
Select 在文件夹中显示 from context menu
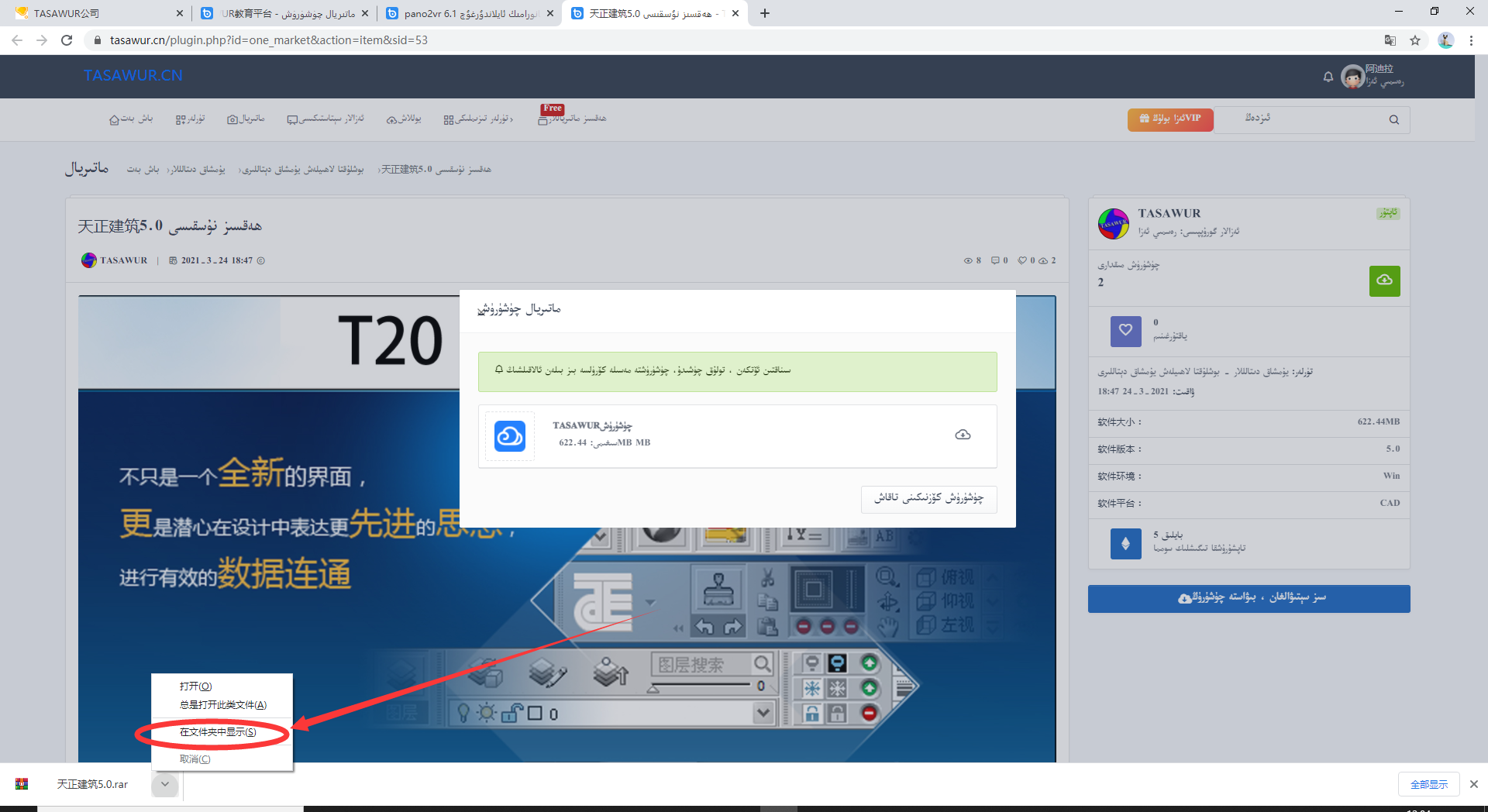(x=217, y=732)
